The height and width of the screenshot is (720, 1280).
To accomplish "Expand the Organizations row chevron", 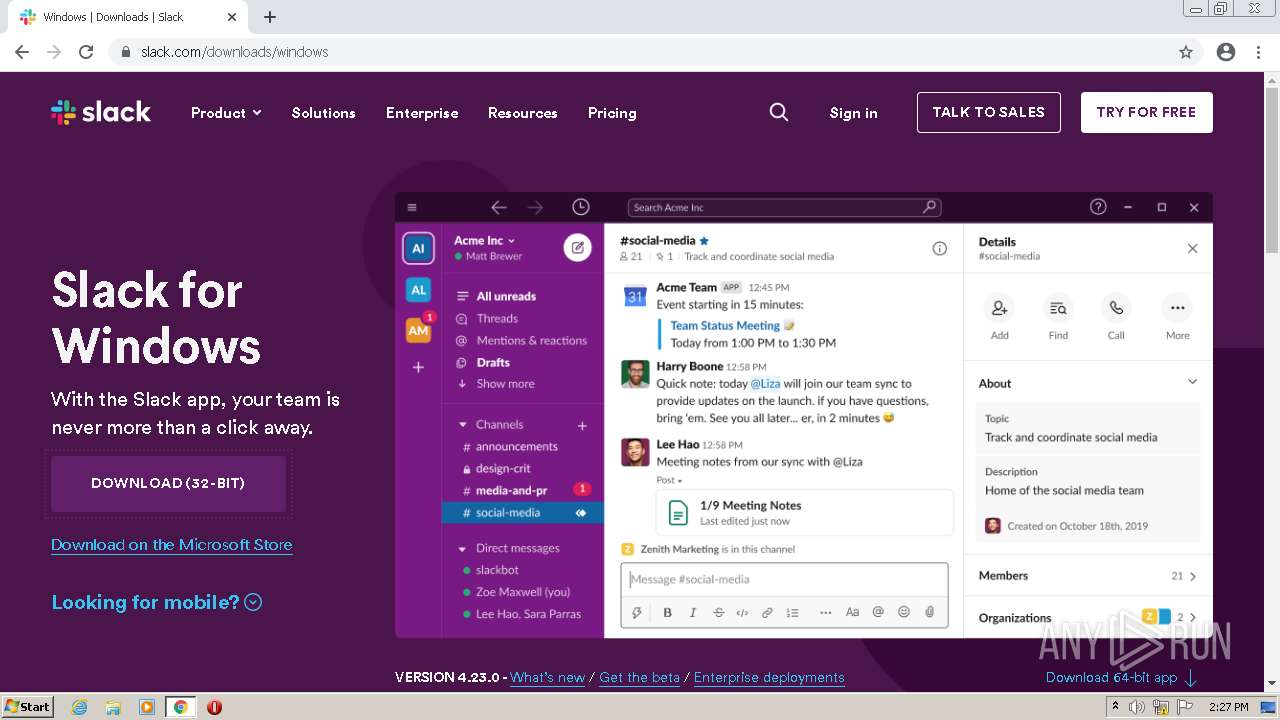I will coord(1193,618).
